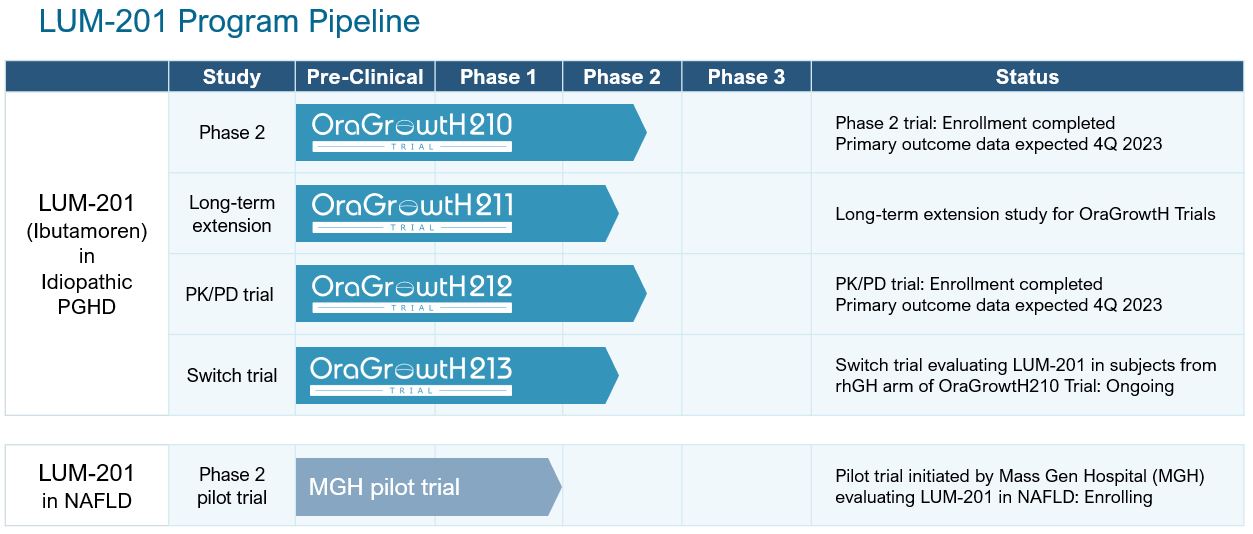Image resolution: width=1253 pixels, height=534 pixels.
Task: Select the Status column header
Action: (1027, 77)
